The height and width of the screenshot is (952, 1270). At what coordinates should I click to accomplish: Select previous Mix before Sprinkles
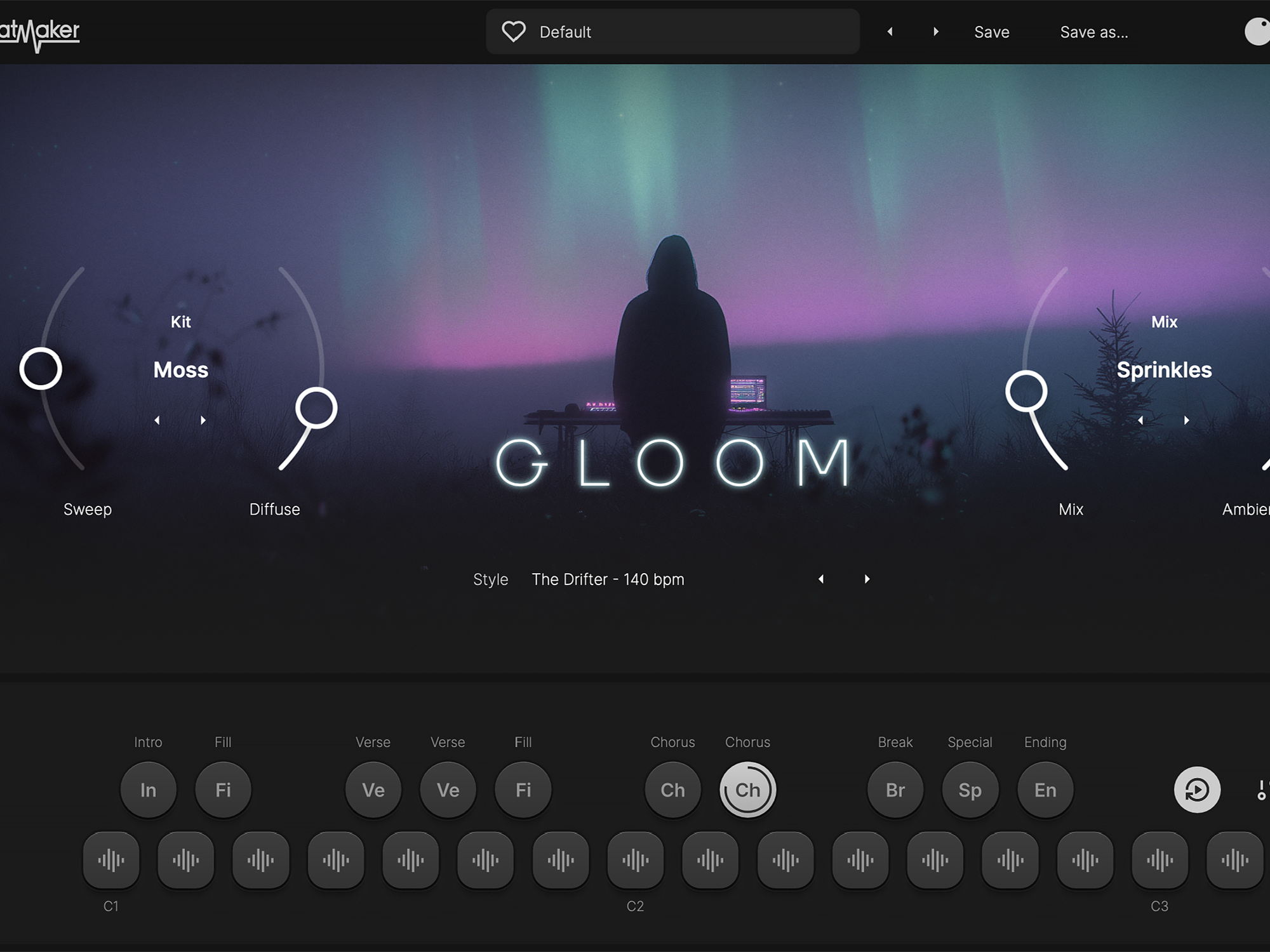click(x=1140, y=420)
